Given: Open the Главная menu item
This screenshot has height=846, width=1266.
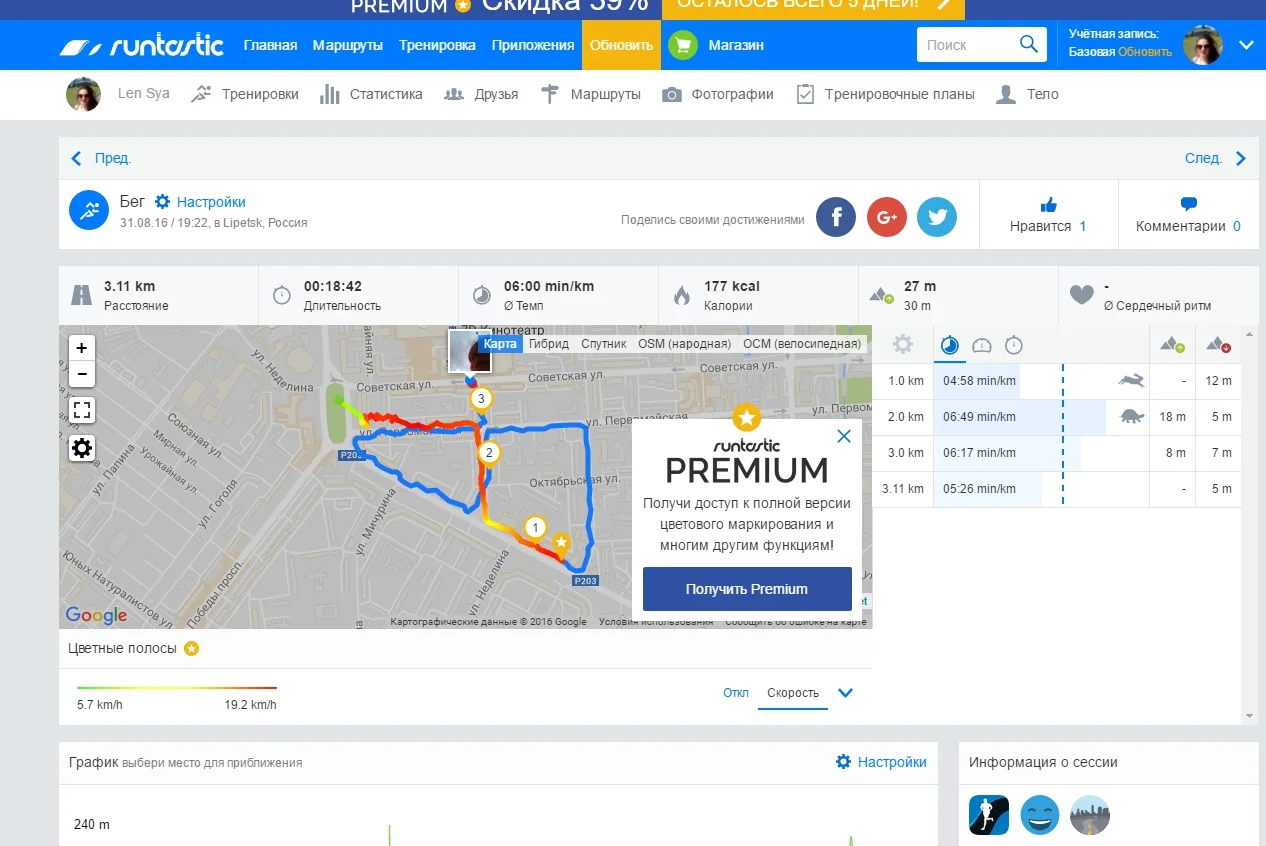Looking at the screenshot, I should pyautogui.click(x=270, y=45).
